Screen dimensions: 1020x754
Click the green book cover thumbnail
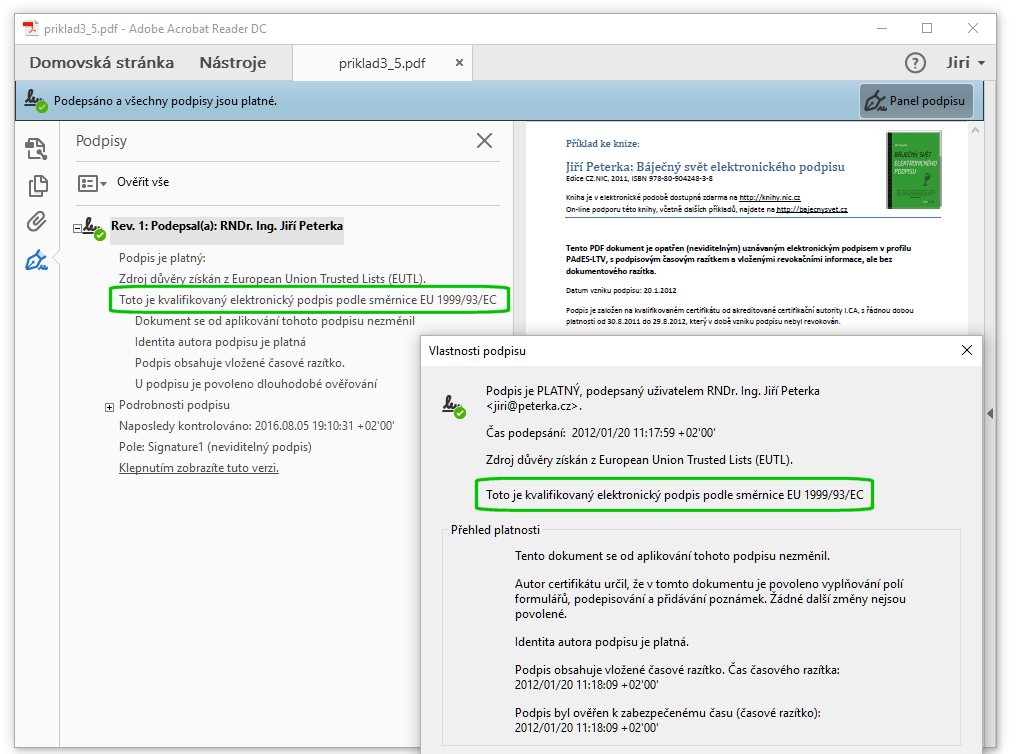[x=913, y=170]
